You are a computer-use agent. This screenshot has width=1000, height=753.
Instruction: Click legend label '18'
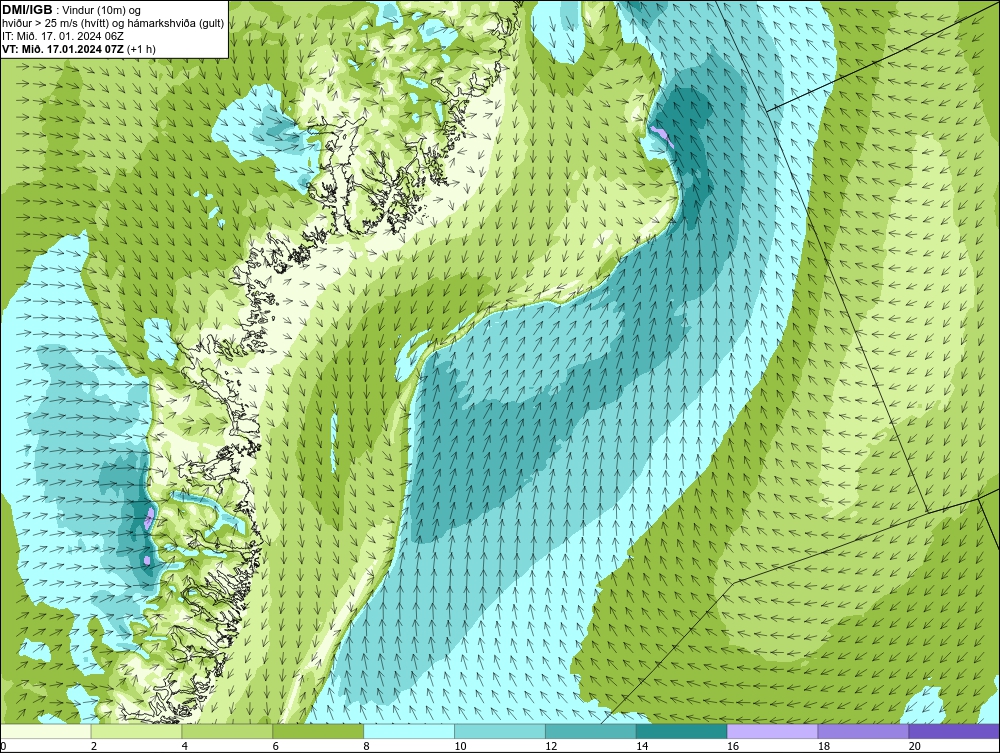point(823,746)
